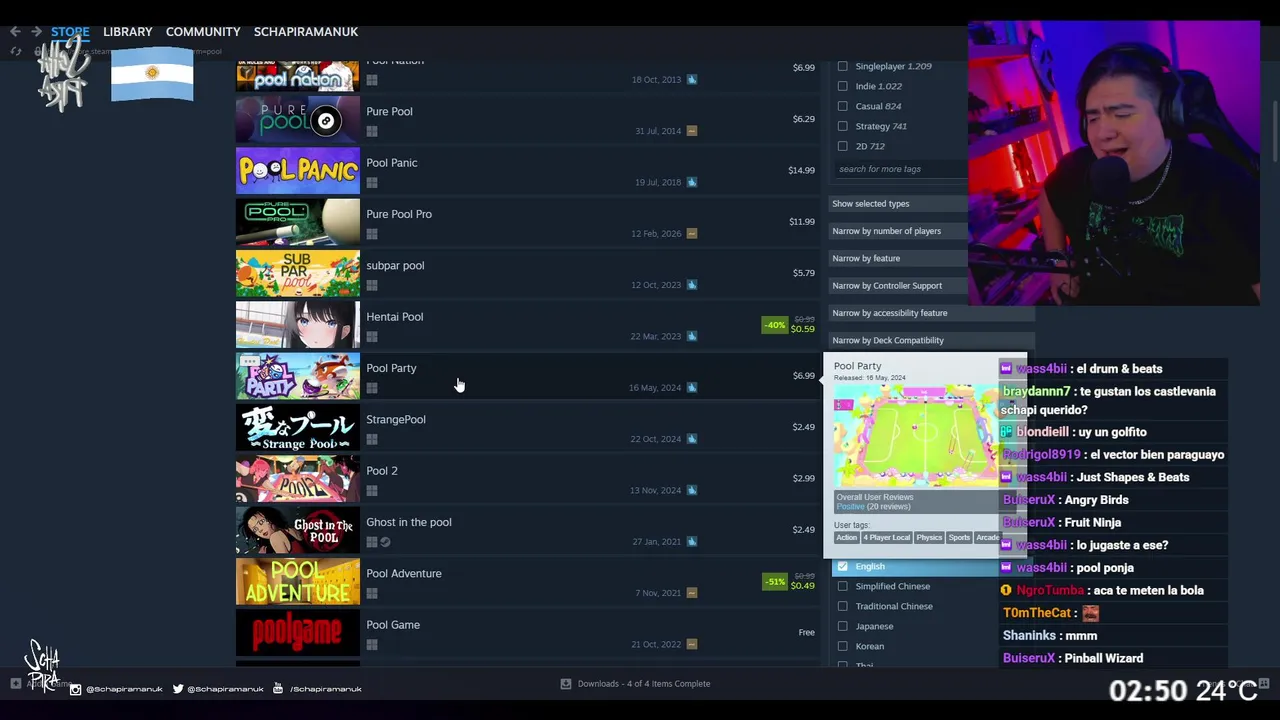Click the Pool Adventure thumbnail image
Image resolution: width=1280 pixels, height=720 pixels.
point(298,582)
